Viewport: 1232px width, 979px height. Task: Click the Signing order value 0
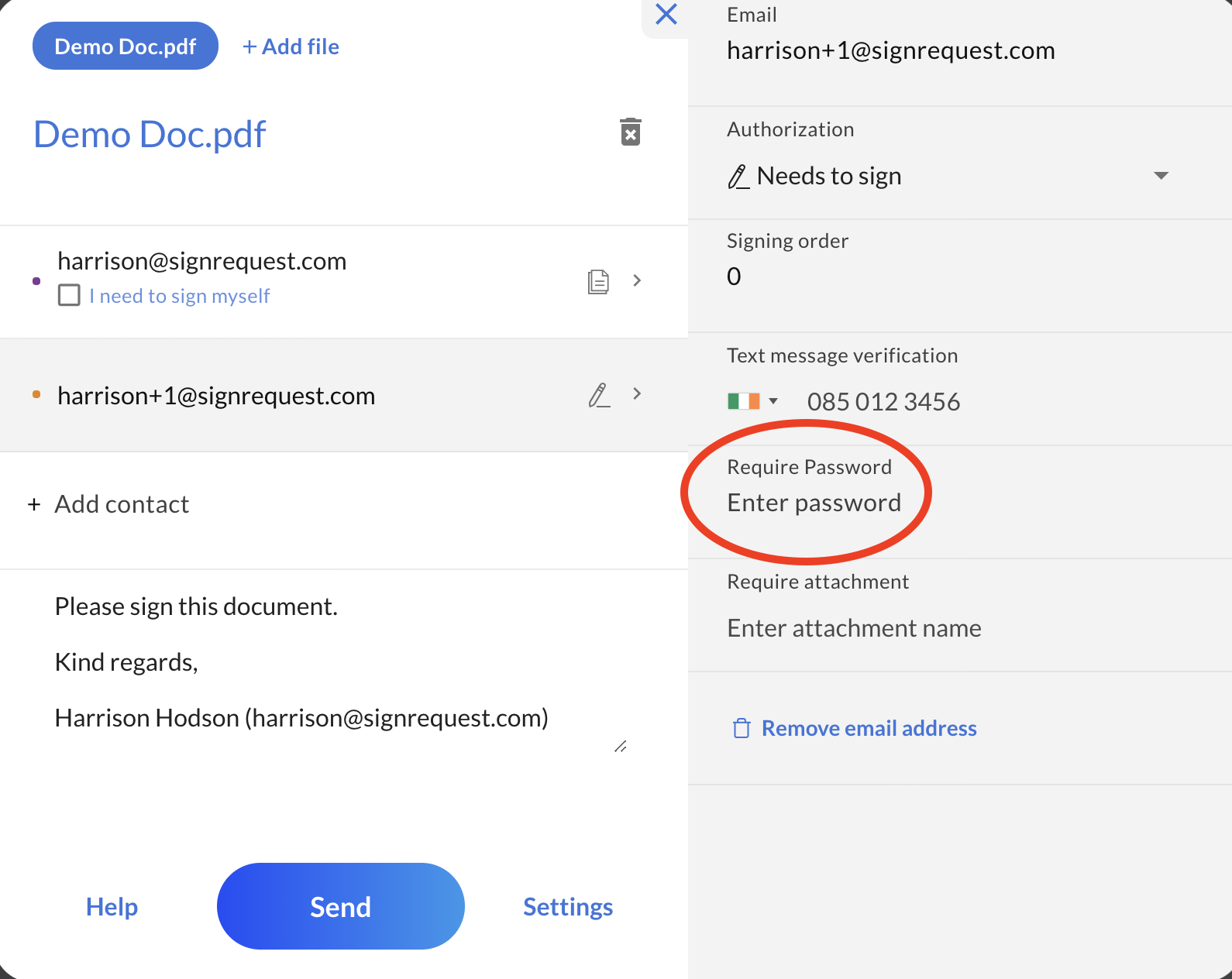pyautogui.click(x=734, y=277)
